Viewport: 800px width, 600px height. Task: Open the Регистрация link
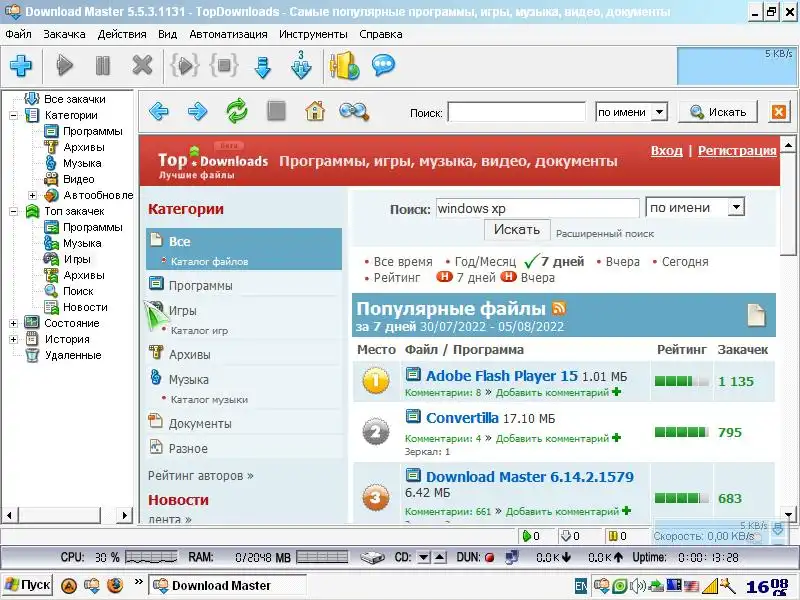(x=737, y=151)
